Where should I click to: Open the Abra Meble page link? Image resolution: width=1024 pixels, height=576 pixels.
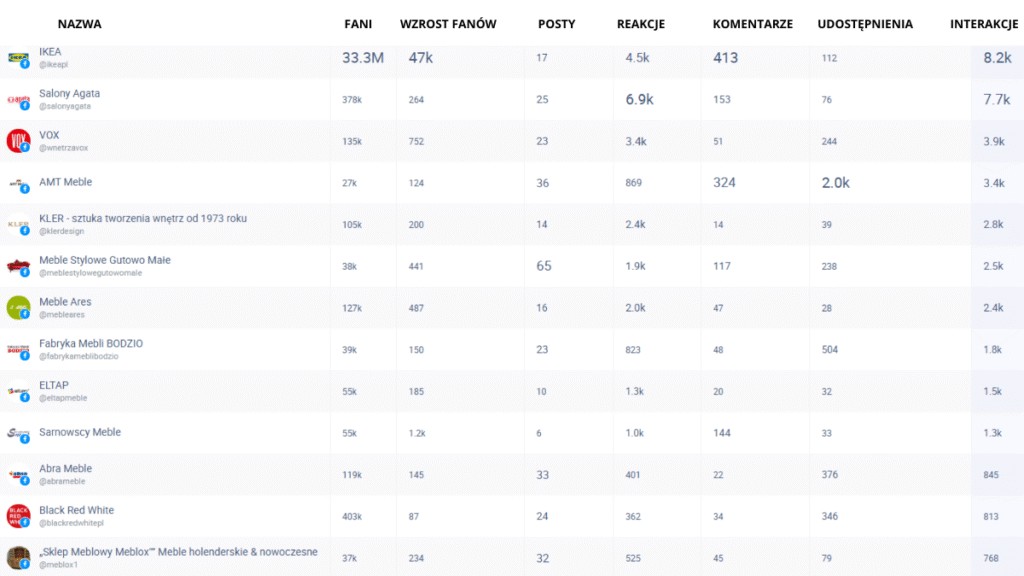pos(65,468)
